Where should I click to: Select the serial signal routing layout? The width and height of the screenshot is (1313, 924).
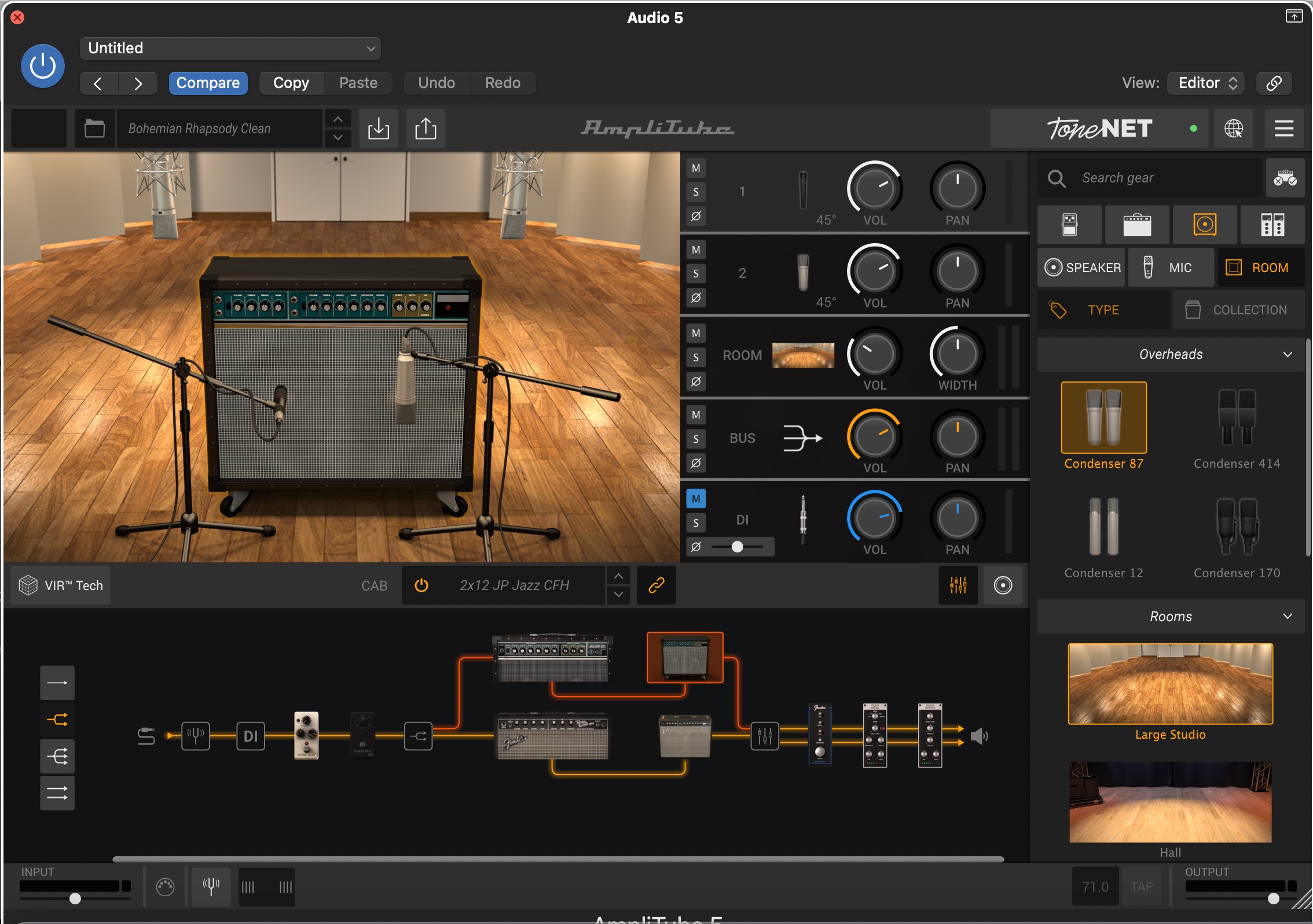(x=57, y=683)
